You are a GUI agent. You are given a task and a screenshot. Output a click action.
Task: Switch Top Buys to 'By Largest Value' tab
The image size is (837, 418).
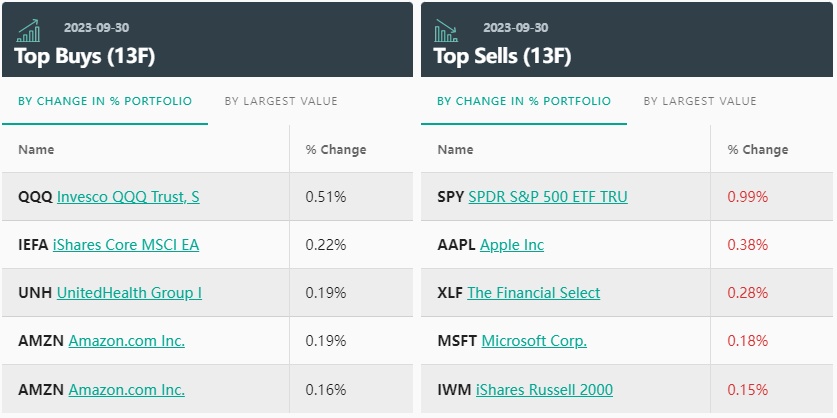coord(281,101)
